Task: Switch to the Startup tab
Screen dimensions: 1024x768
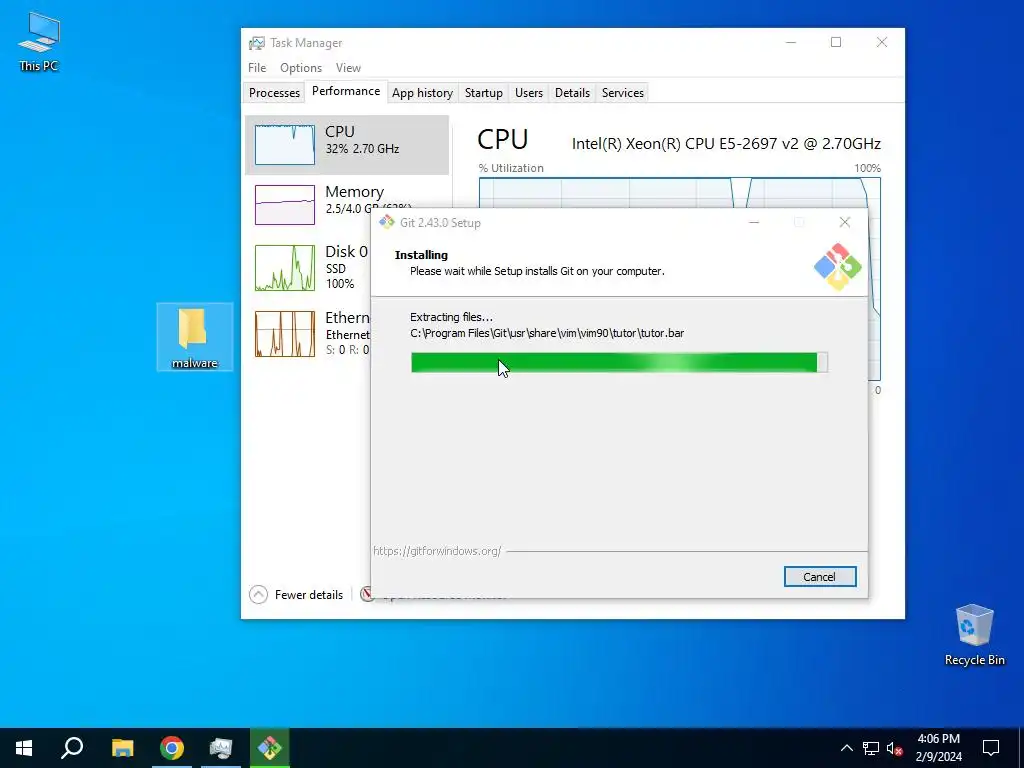Action: click(x=484, y=93)
